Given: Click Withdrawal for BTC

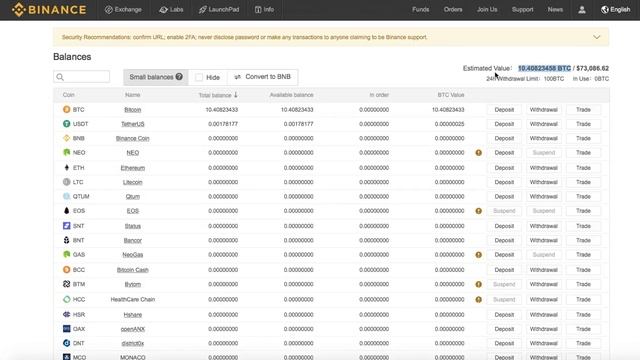Looking at the screenshot, I should tap(543, 109).
